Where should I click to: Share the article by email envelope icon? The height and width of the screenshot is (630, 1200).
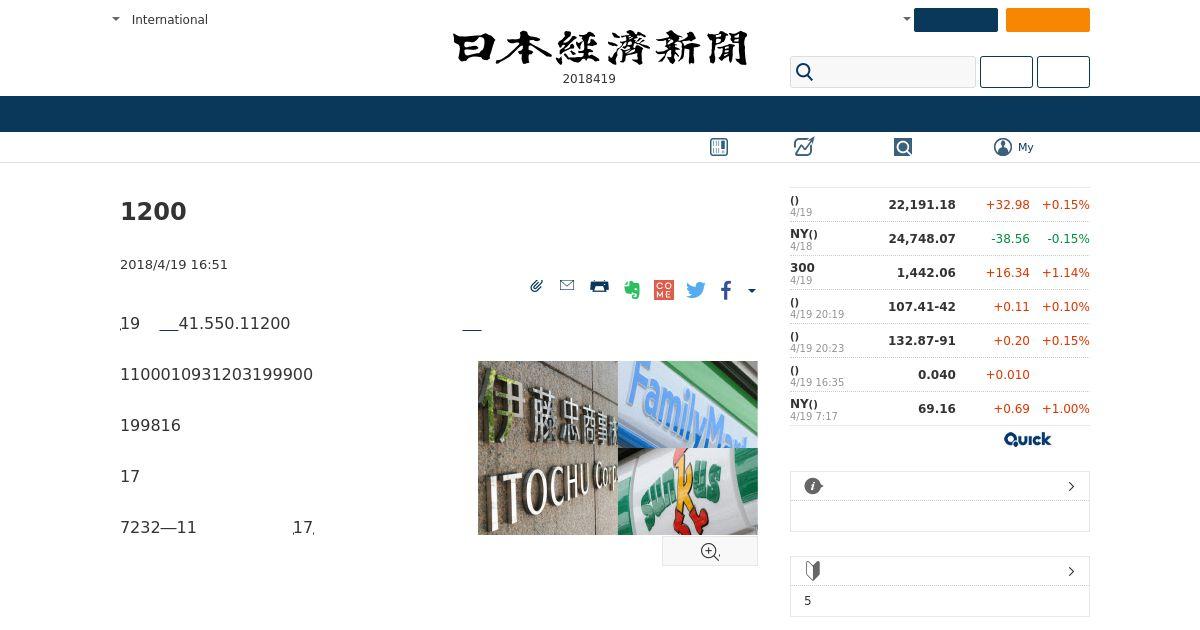click(x=567, y=286)
